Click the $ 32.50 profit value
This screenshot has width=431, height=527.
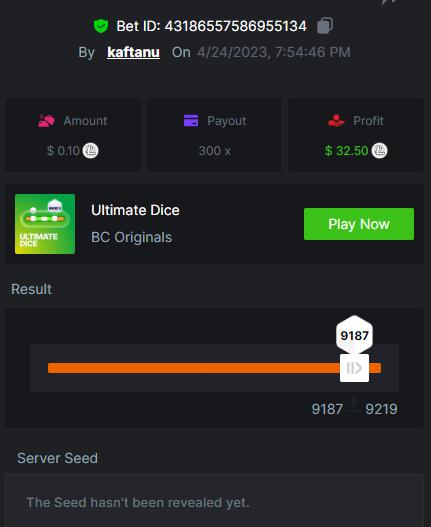click(347, 151)
